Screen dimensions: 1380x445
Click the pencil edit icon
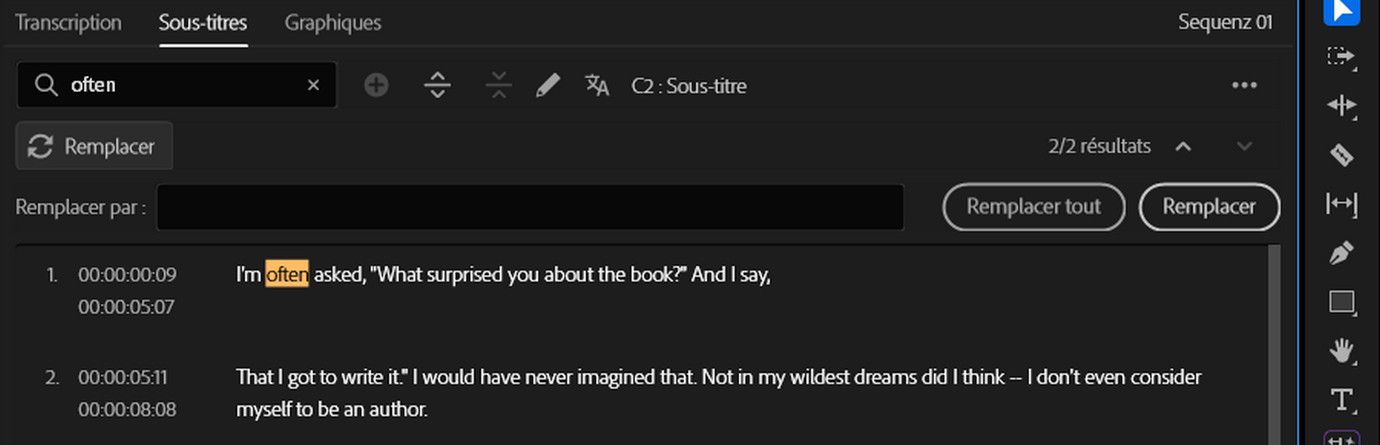pyautogui.click(x=547, y=86)
